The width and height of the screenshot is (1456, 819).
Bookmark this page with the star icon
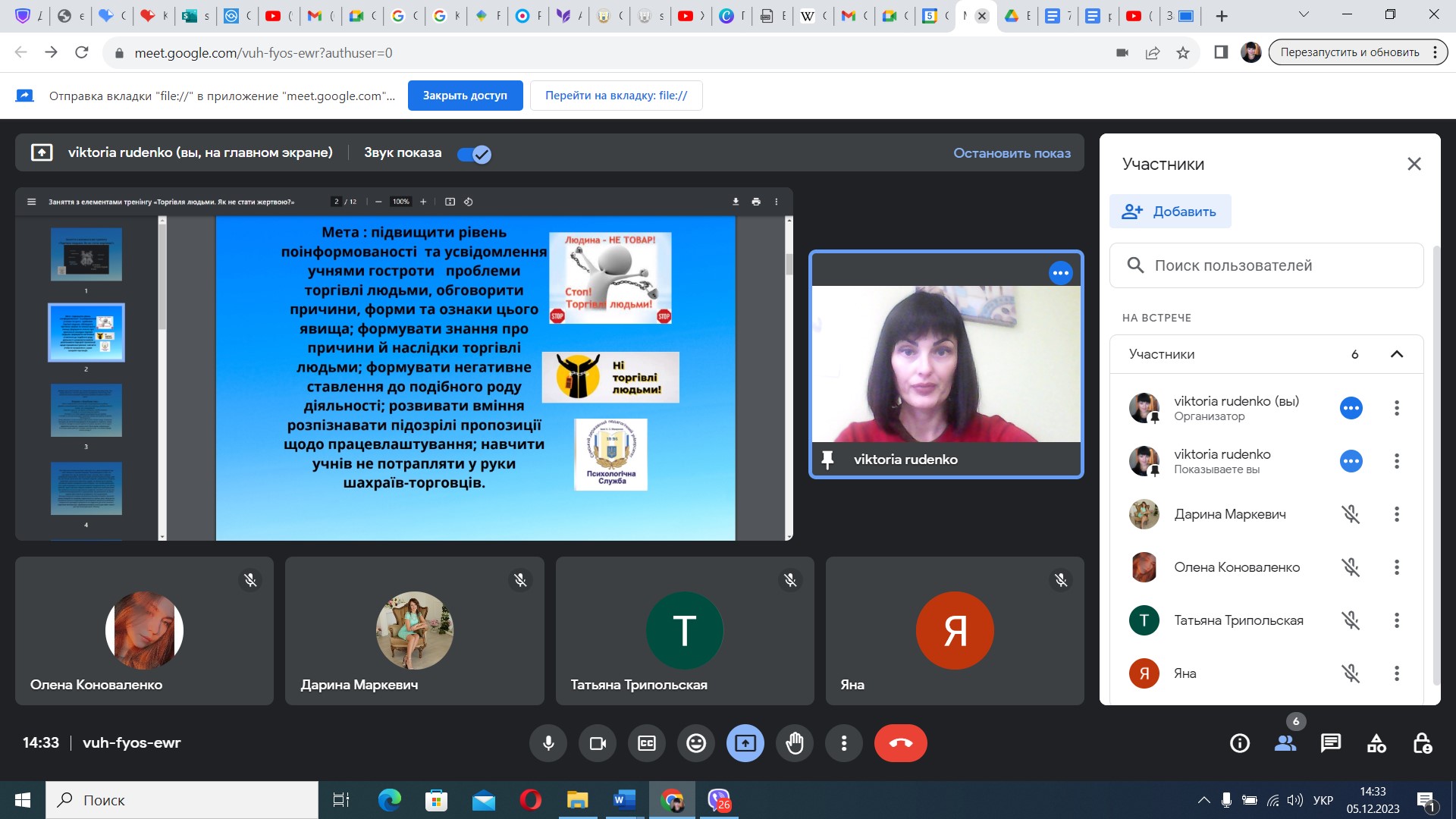(x=1183, y=52)
